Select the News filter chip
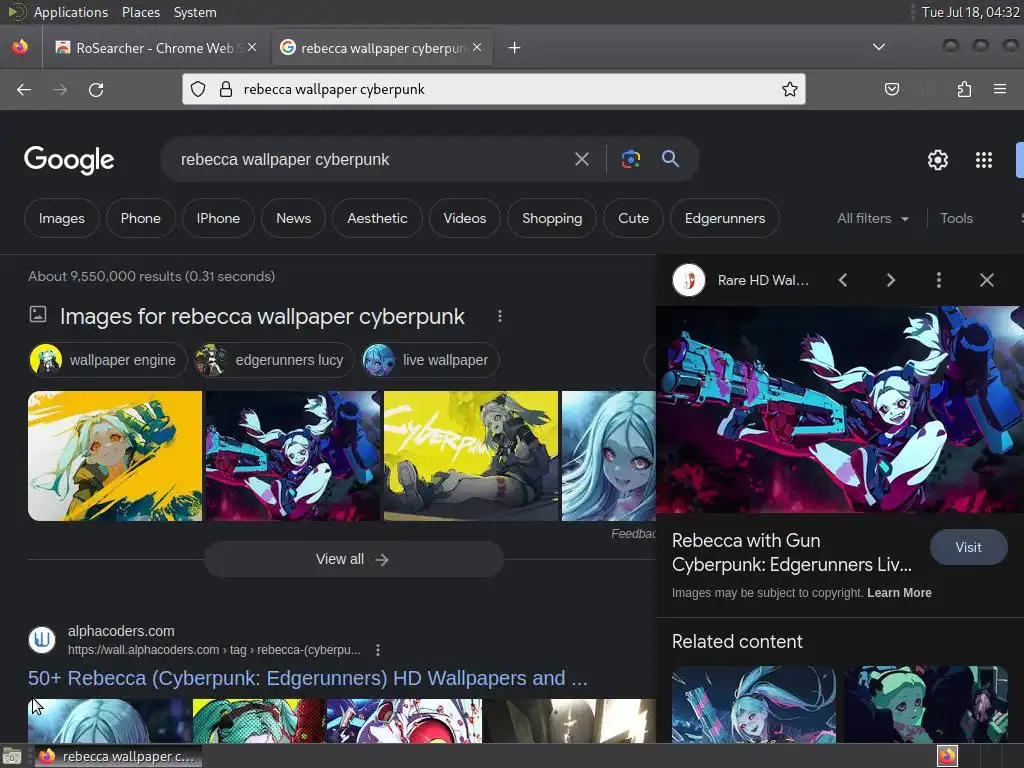1024x768 pixels. (293, 218)
